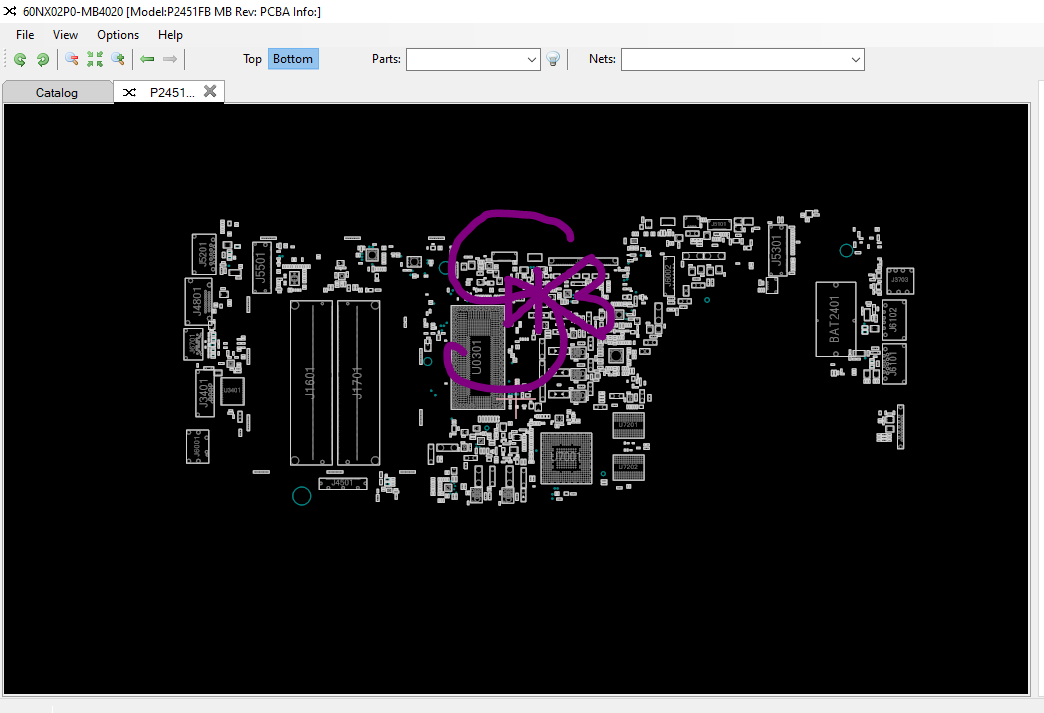
Task: Select the U7202 chip
Action: tap(628, 467)
